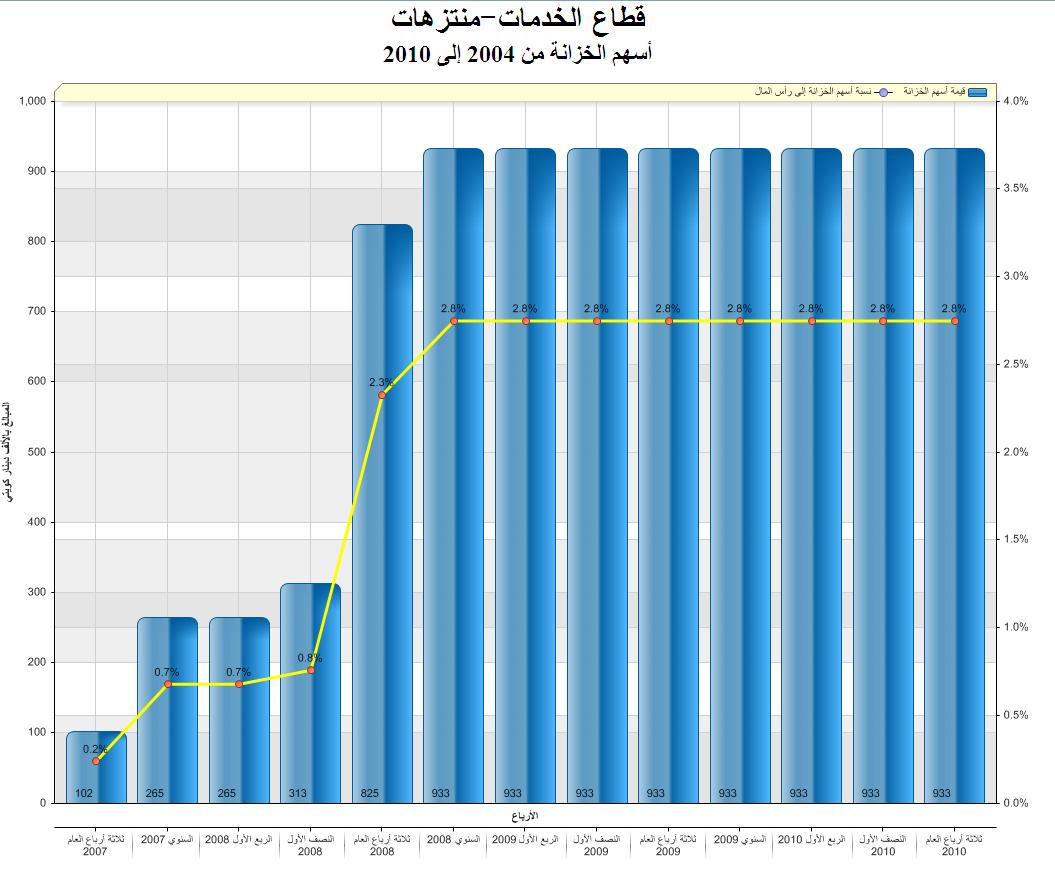Select the 2.3% data point marker
Viewport: 1055px width, 874px height.
pyautogui.click(x=382, y=395)
